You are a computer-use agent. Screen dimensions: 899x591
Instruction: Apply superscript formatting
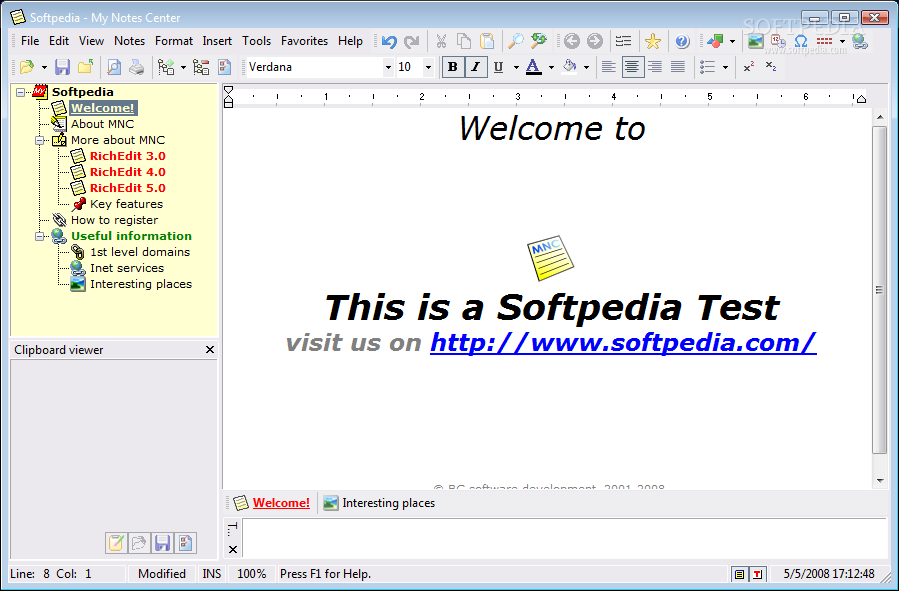coord(748,67)
